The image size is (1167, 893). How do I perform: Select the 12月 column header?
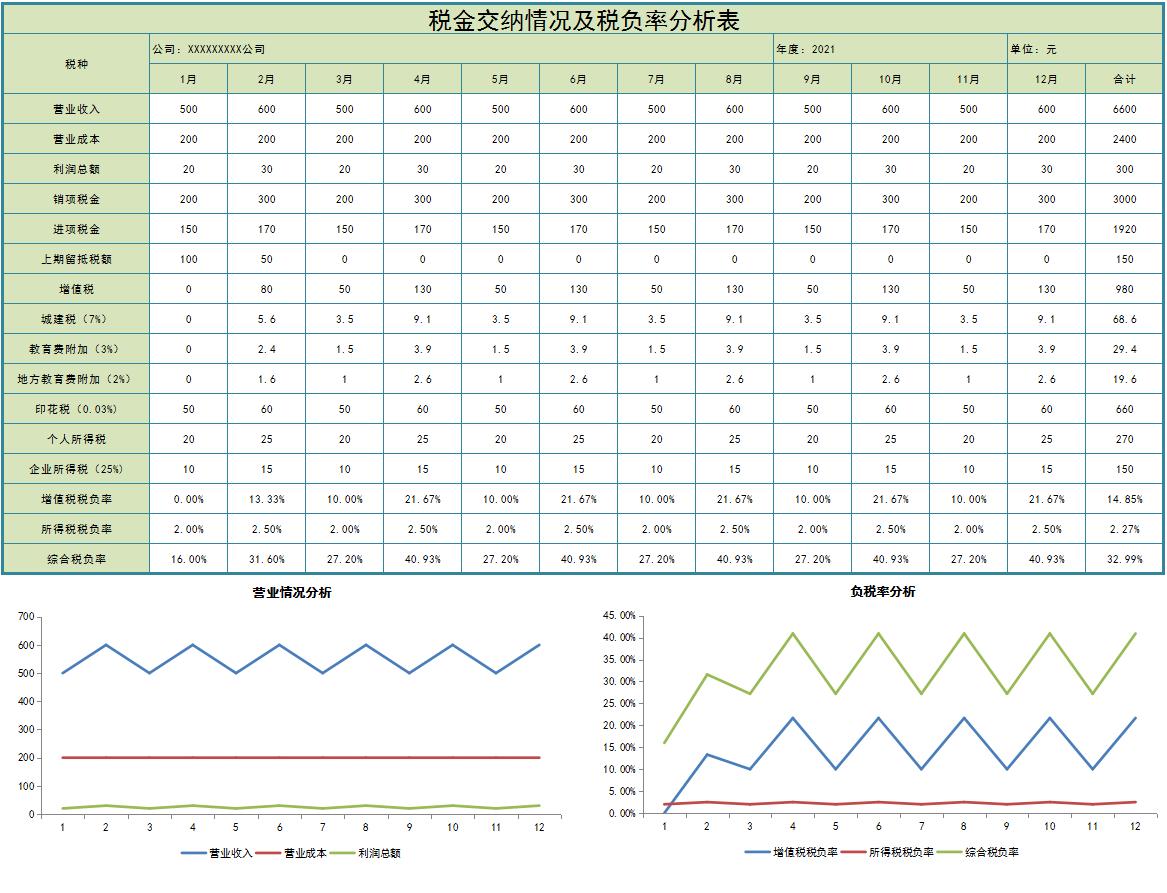[1045, 79]
